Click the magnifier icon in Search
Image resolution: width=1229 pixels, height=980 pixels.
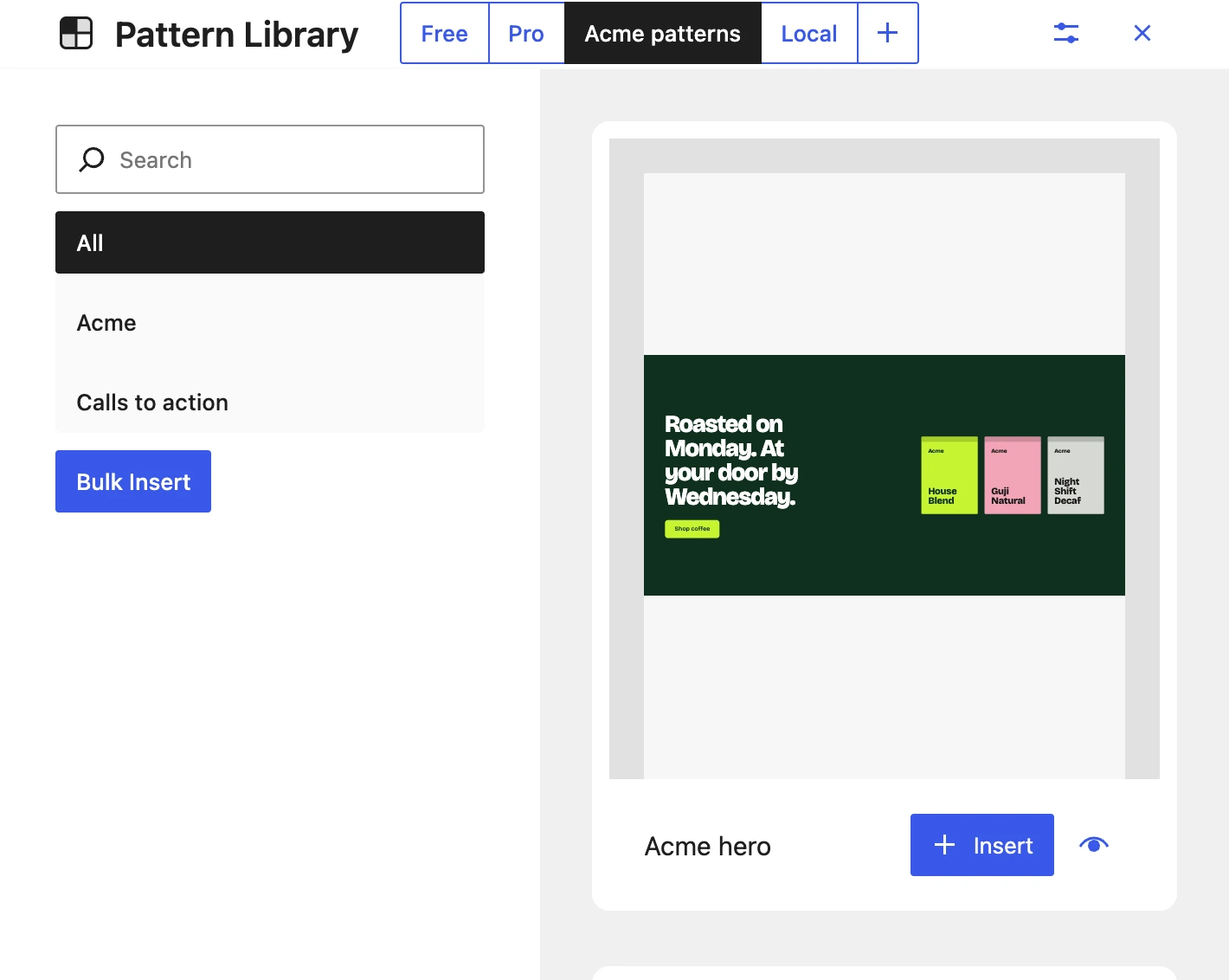pos(92,159)
